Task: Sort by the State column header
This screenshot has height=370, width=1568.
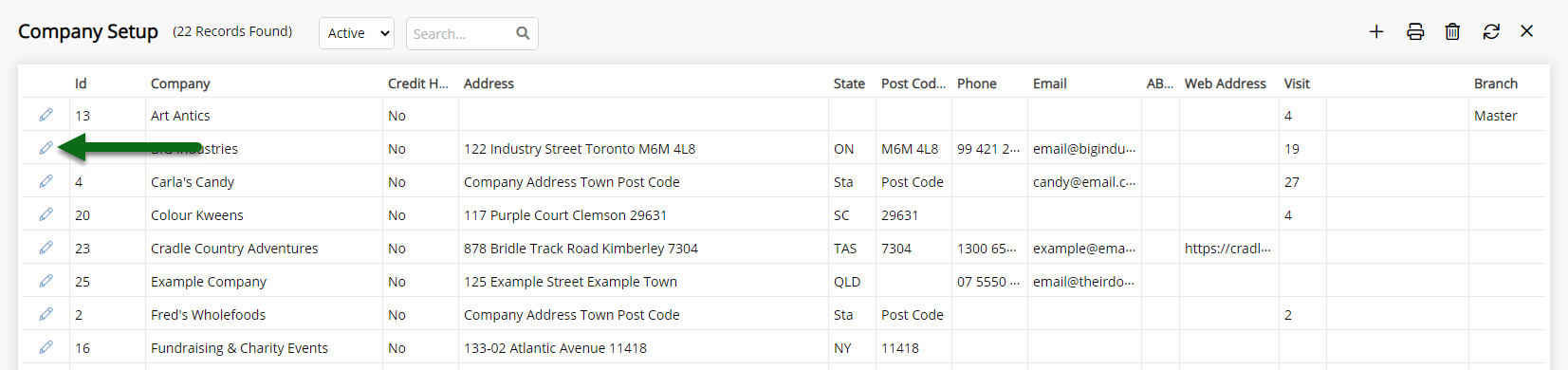Action: [849, 83]
